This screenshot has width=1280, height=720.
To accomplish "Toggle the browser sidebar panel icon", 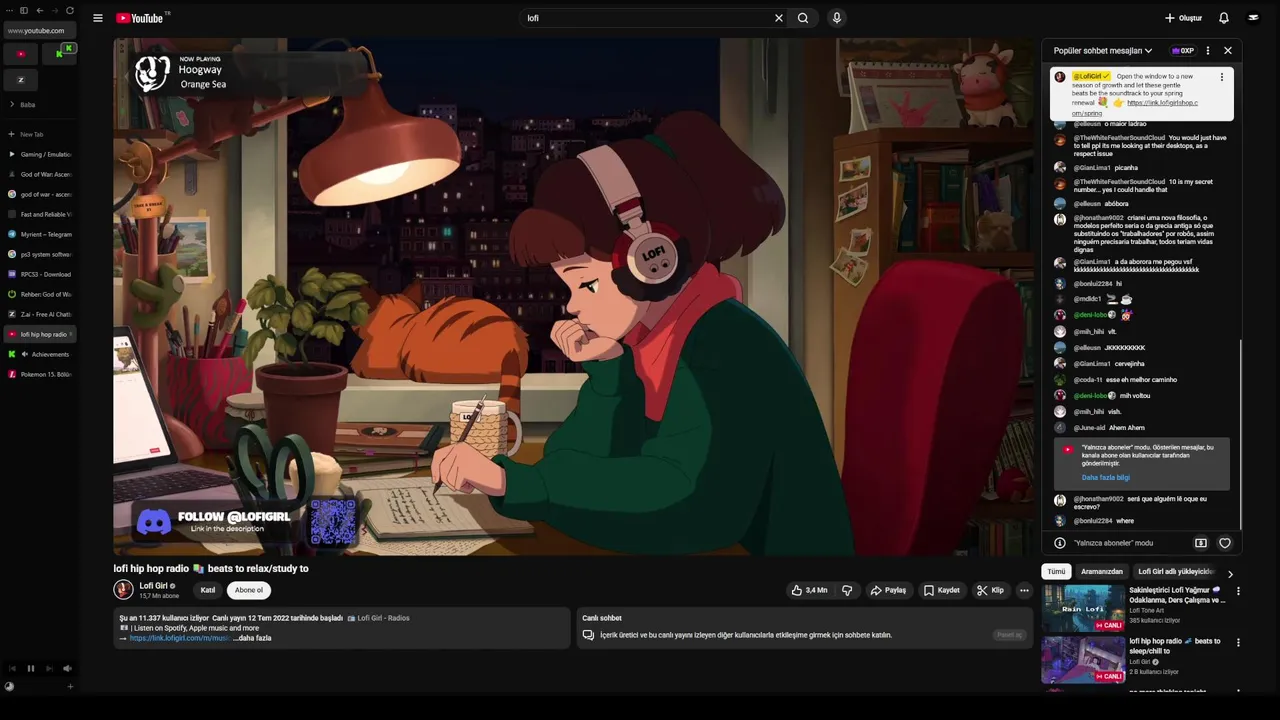I will coord(24,10).
